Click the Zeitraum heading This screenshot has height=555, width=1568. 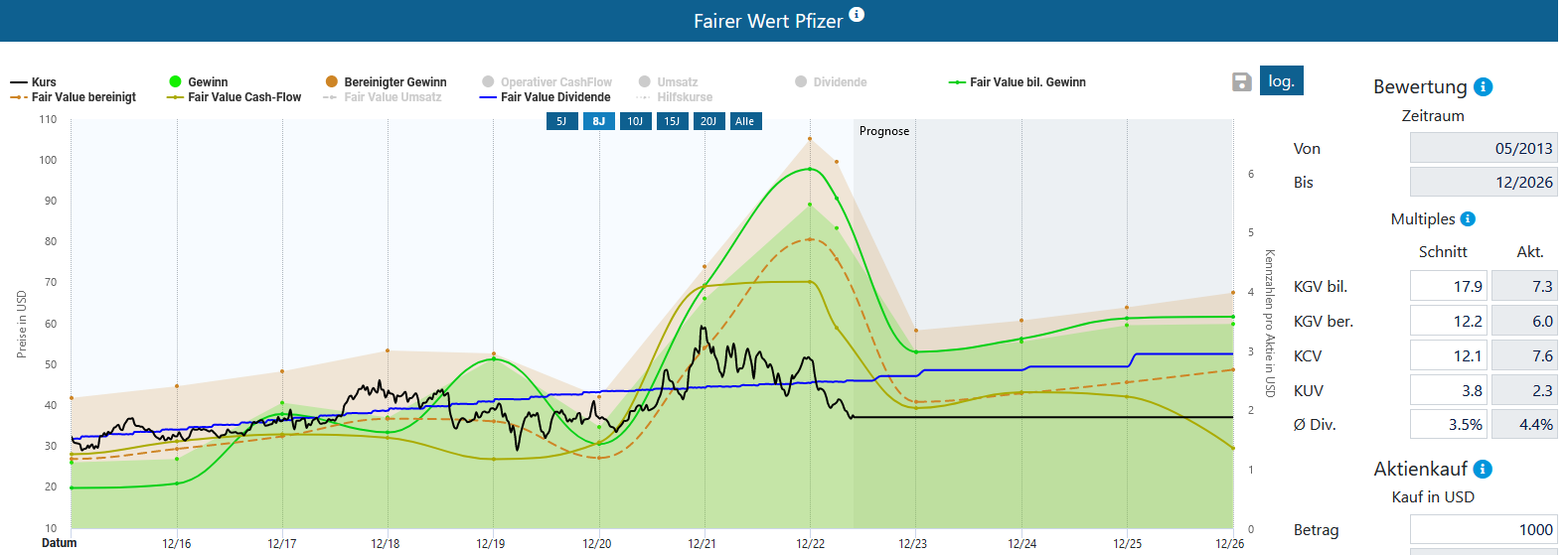(x=1433, y=116)
